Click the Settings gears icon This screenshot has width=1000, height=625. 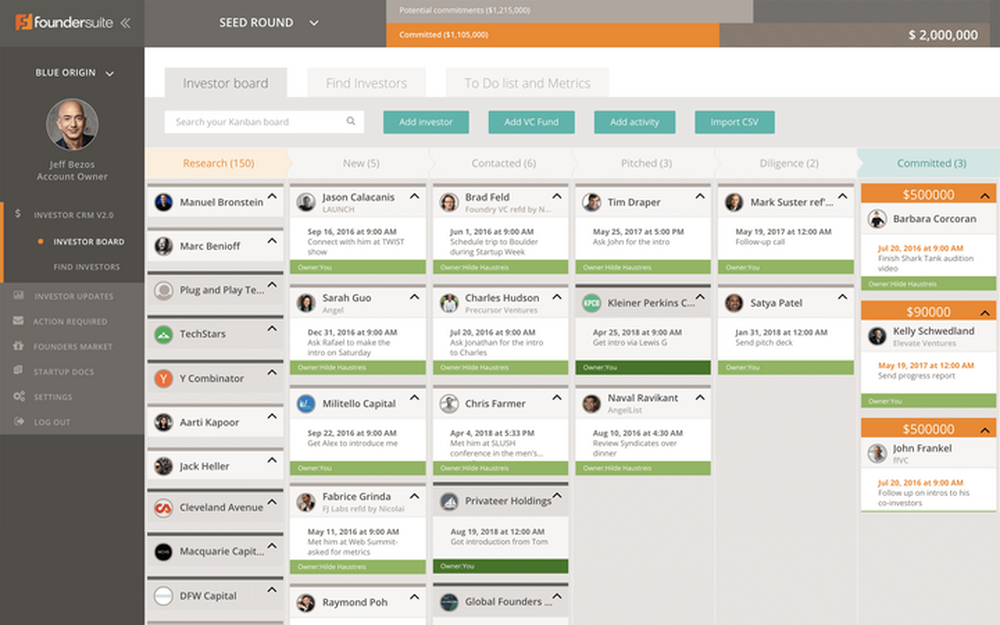pos(18,396)
